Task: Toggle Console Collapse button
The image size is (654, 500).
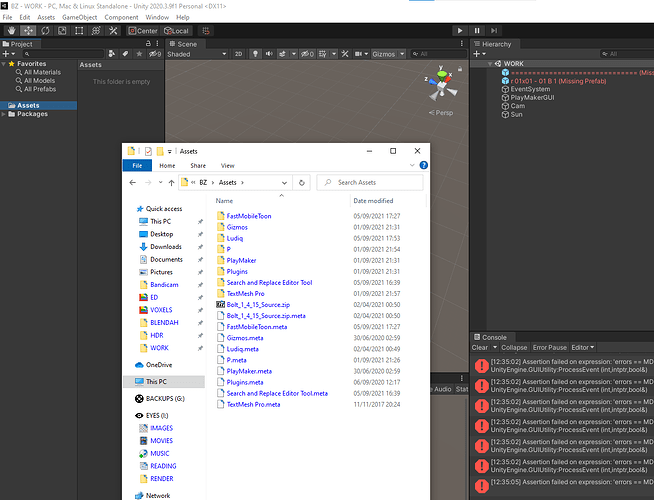Action: tap(514, 347)
